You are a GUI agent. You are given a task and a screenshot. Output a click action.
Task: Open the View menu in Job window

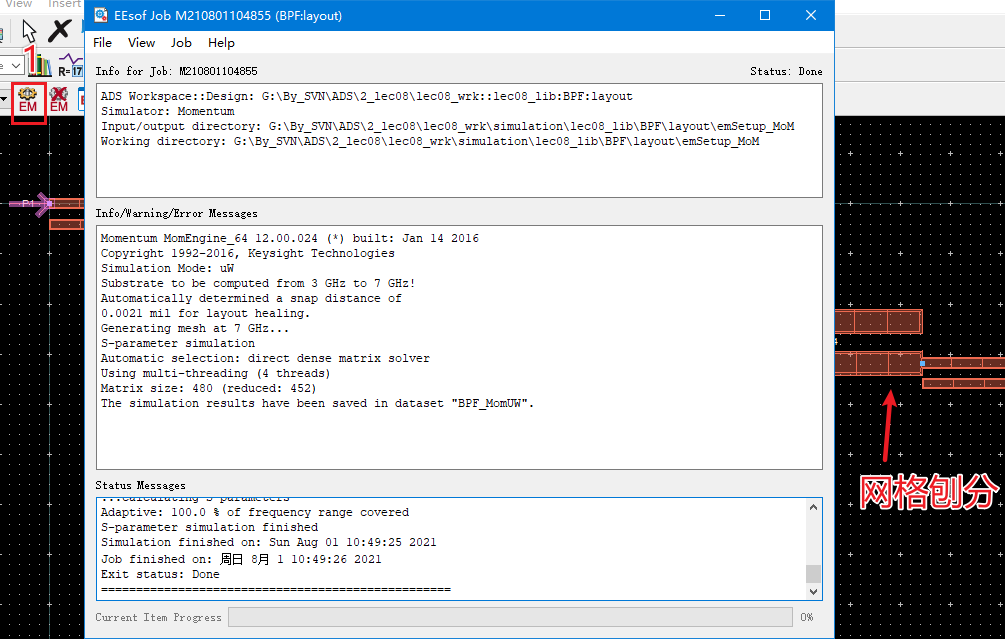[x=141, y=43]
